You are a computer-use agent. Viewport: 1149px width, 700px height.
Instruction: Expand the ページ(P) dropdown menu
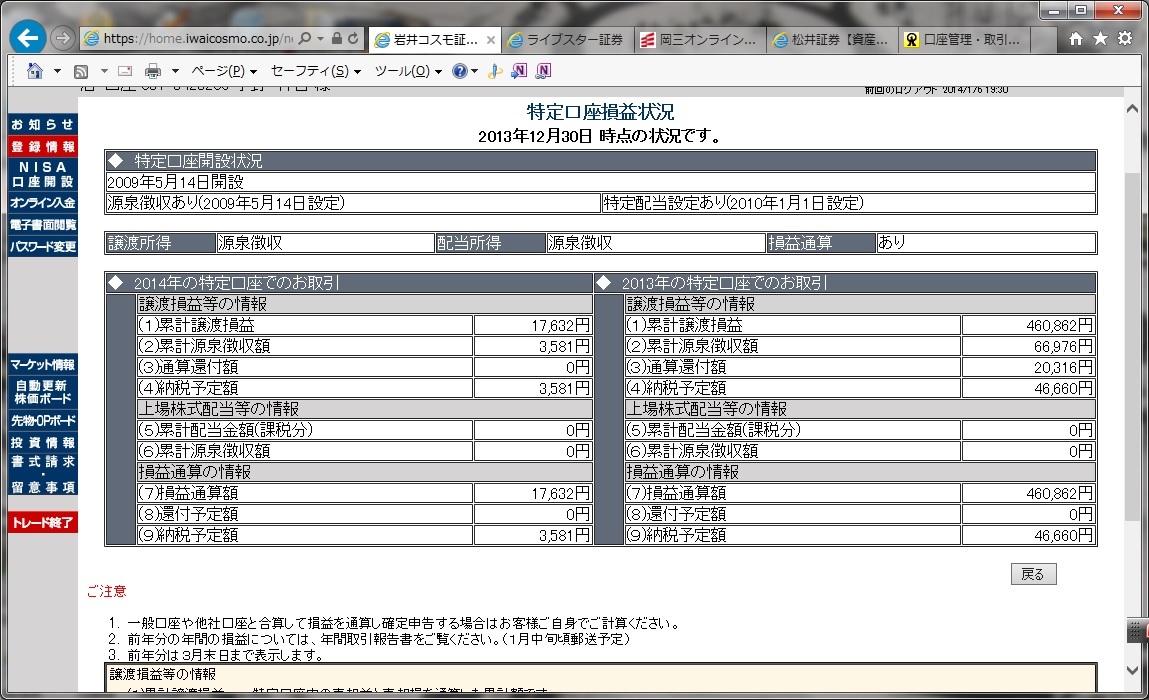pos(223,71)
